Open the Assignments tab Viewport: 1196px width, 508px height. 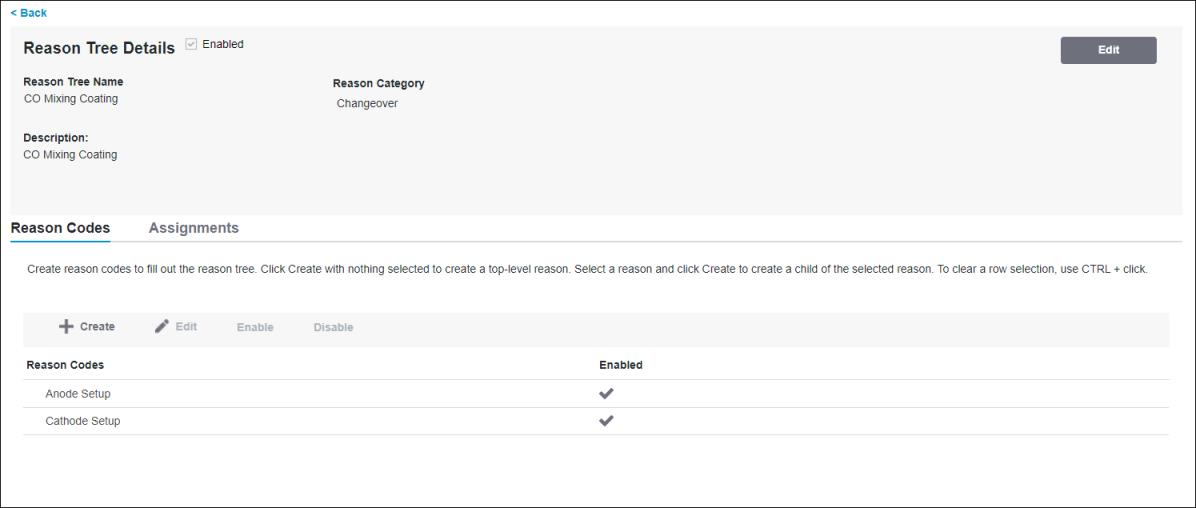(x=194, y=228)
